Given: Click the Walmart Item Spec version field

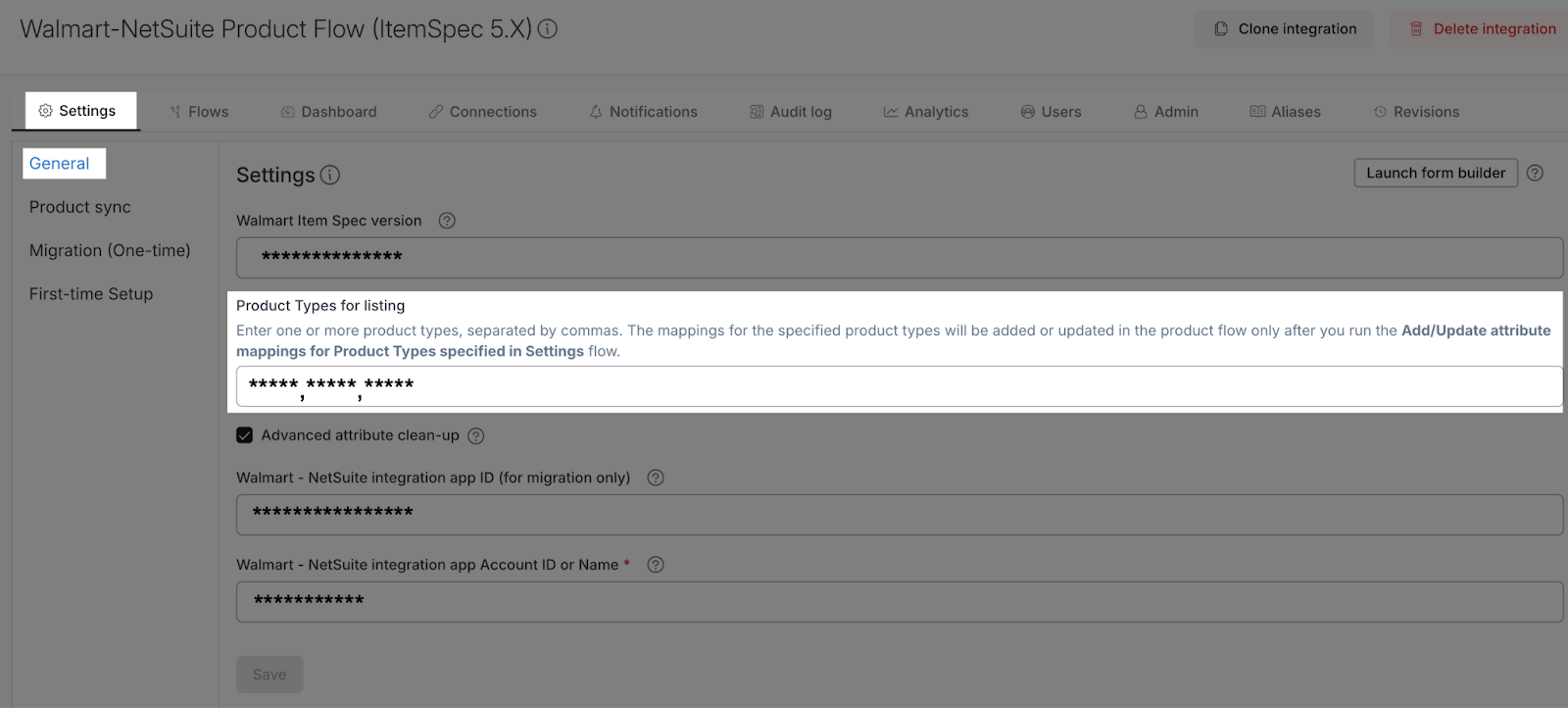Looking at the screenshot, I should click(x=900, y=258).
